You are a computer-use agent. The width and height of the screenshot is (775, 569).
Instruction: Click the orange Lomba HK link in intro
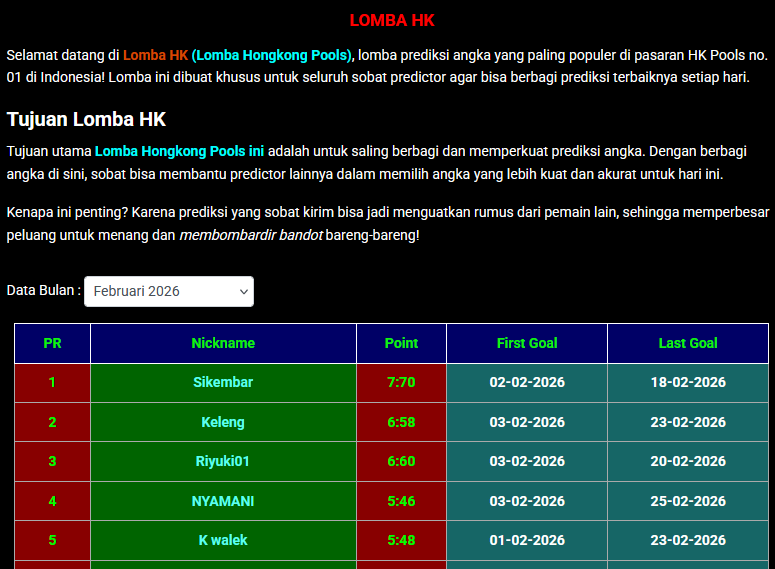coord(155,55)
